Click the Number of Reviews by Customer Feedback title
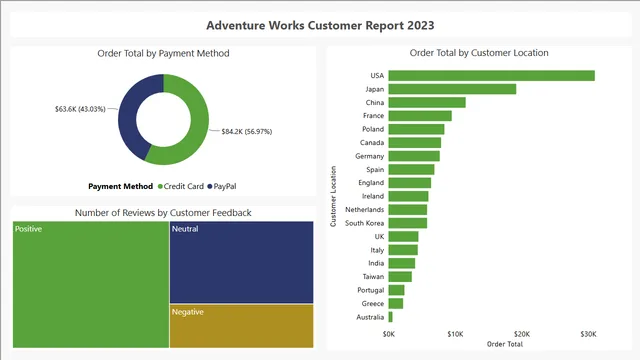 click(x=163, y=213)
